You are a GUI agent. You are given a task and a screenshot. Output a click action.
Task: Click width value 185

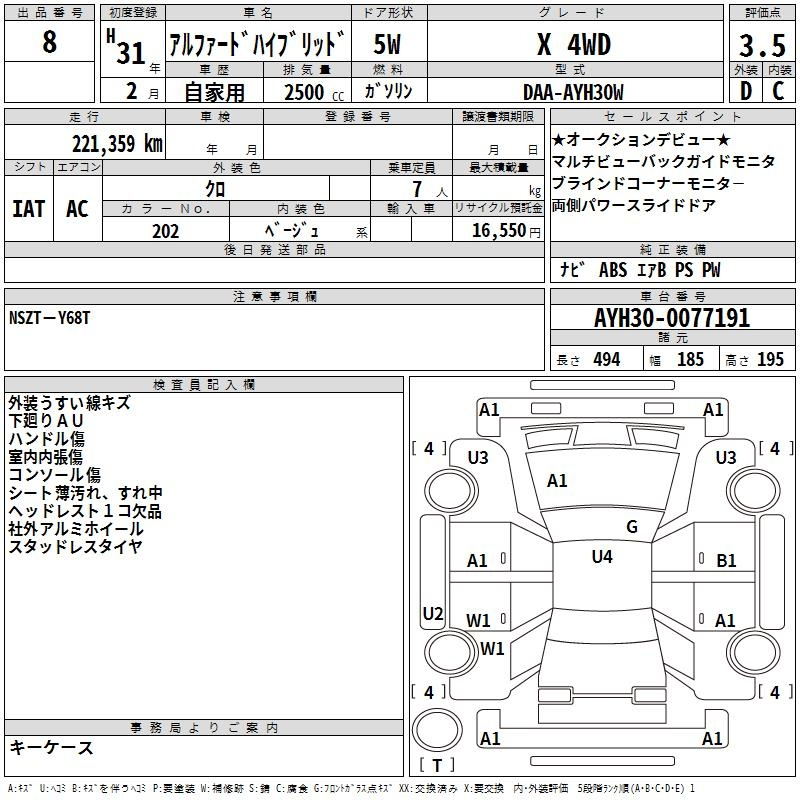pyautogui.click(x=690, y=360)
